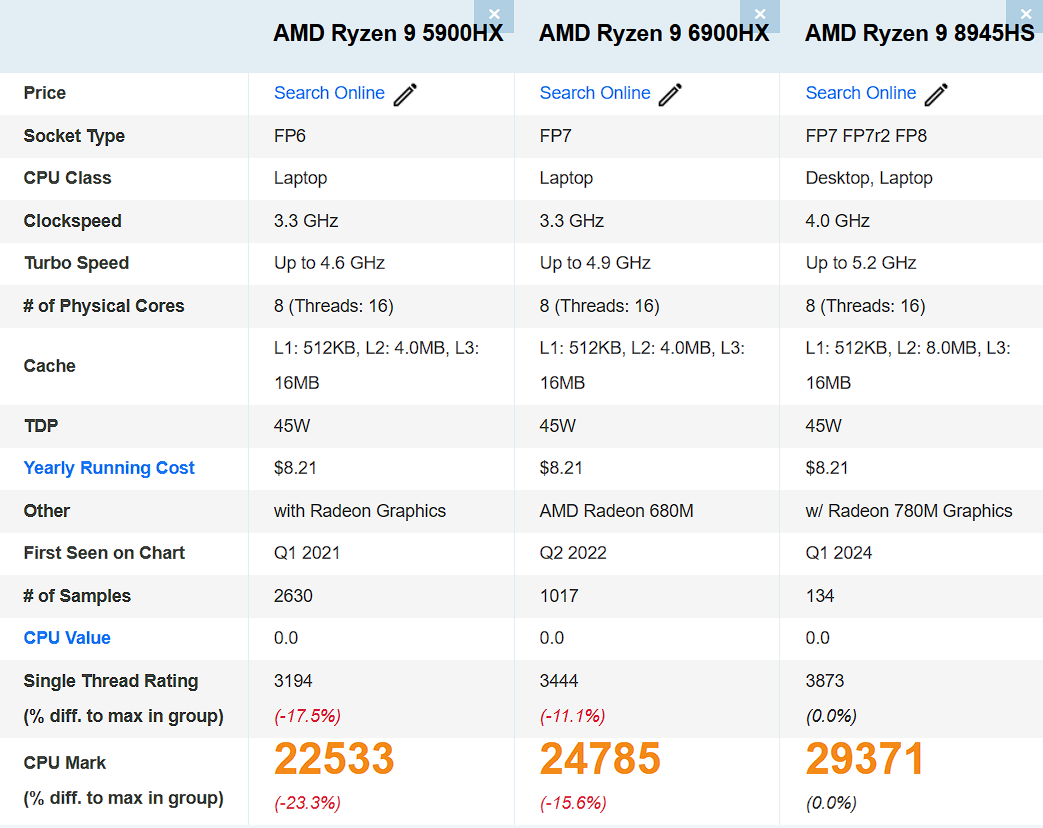Select the AMD Ryzen 9 8945HS header
The image size is (1043, 828).
[920, 33]
